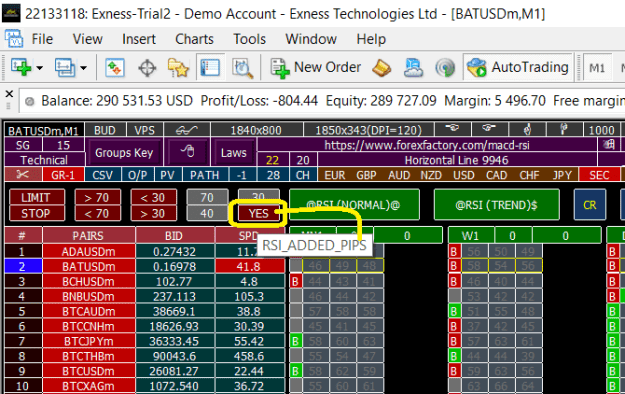
Task: Open the File menu
Action: [42, 39]
